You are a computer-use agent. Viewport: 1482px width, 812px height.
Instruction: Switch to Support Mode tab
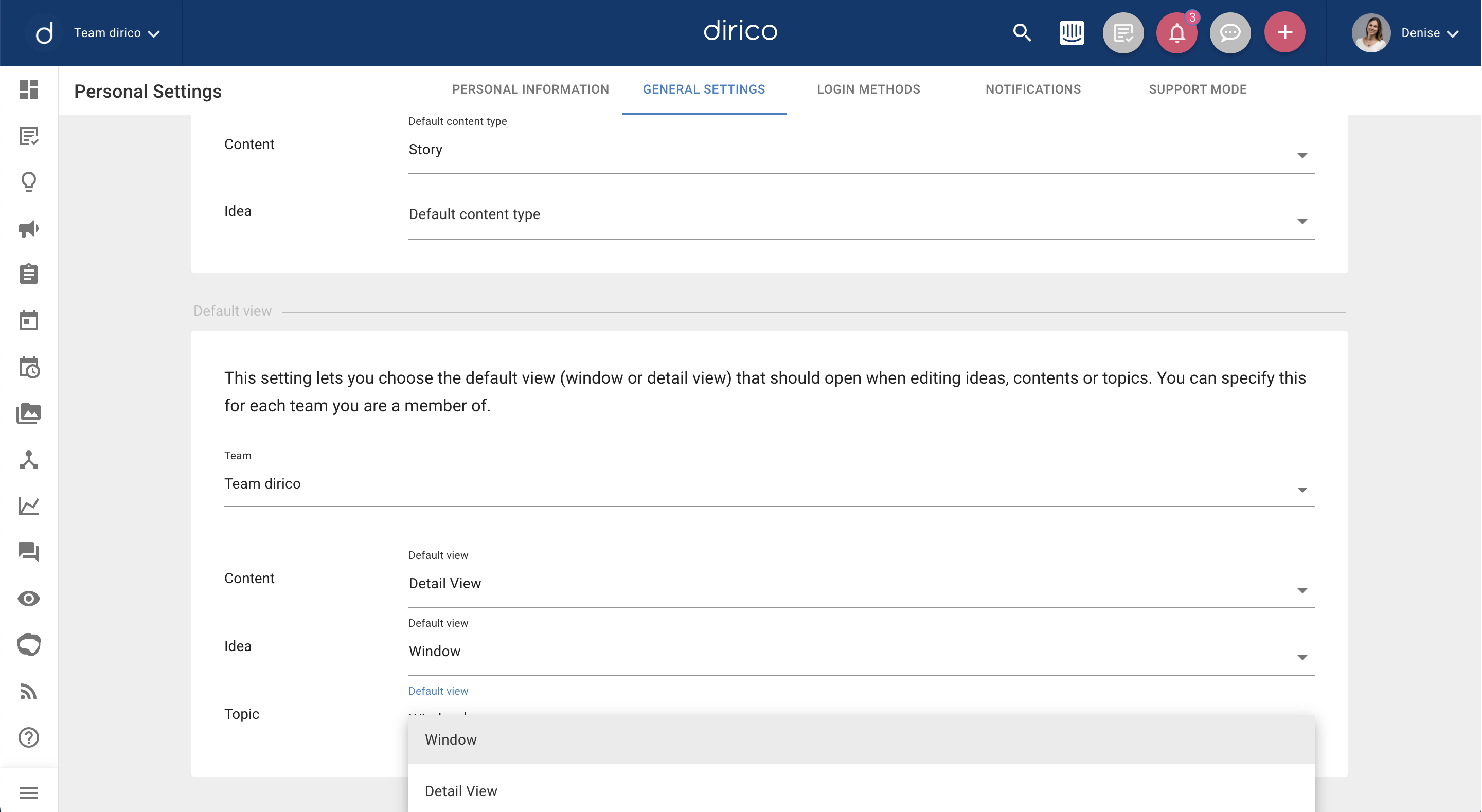coord(1197,89)
